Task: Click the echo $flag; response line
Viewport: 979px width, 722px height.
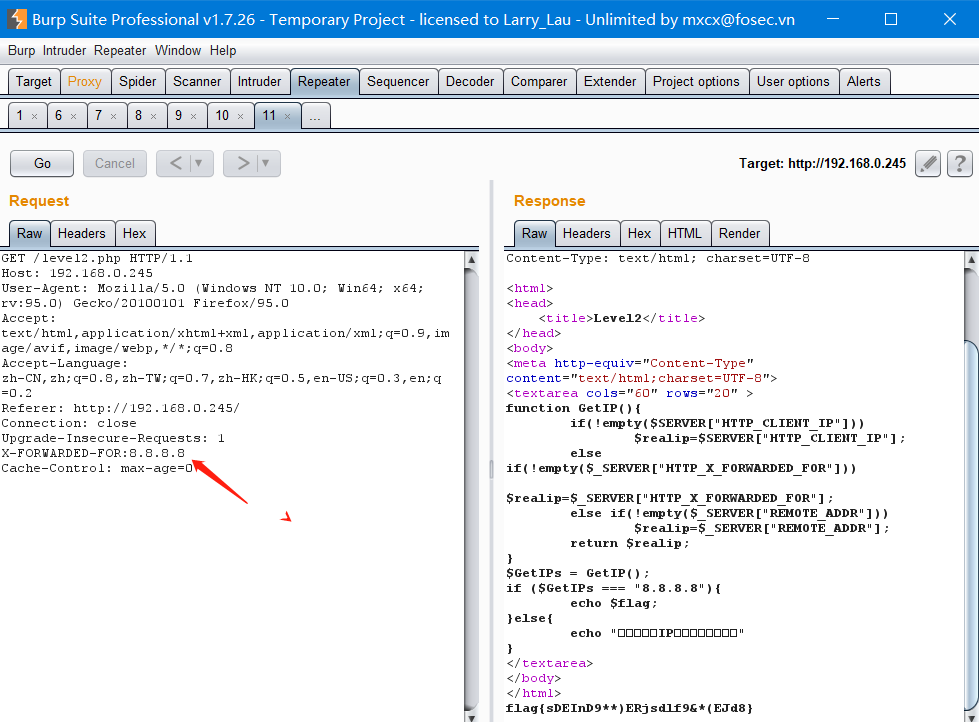Action: (614, 603)
